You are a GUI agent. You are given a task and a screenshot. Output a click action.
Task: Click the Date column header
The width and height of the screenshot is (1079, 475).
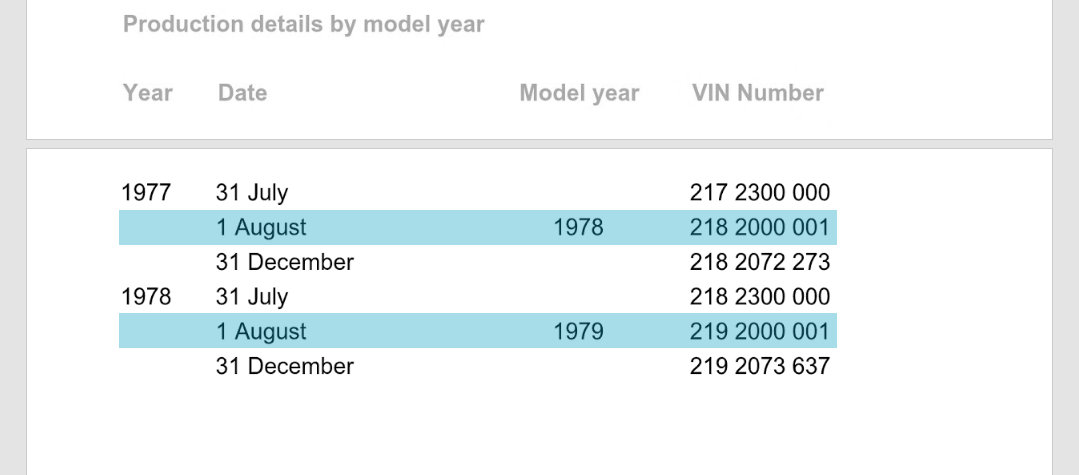pyautogui.click(x=242, y=93)
